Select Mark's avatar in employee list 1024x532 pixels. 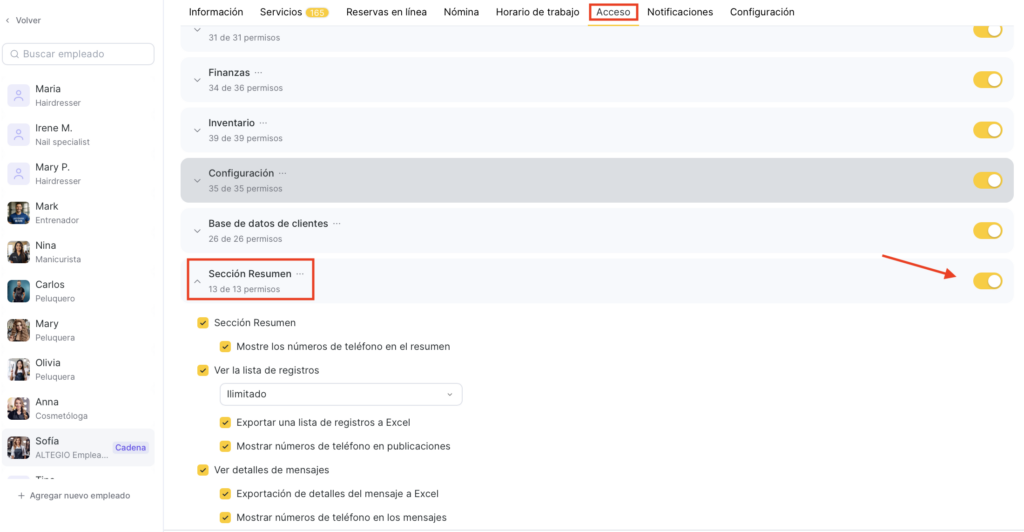[x=18, y=213]
